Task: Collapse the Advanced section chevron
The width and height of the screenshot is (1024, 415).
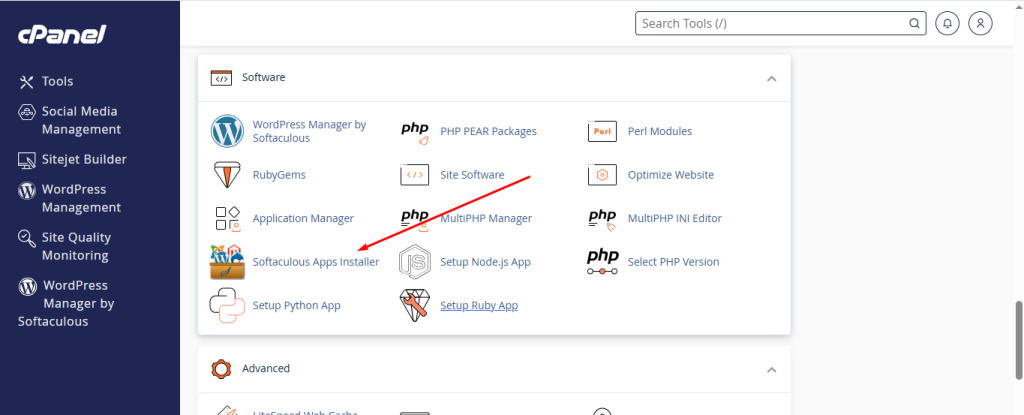Action: coord(771,369)
